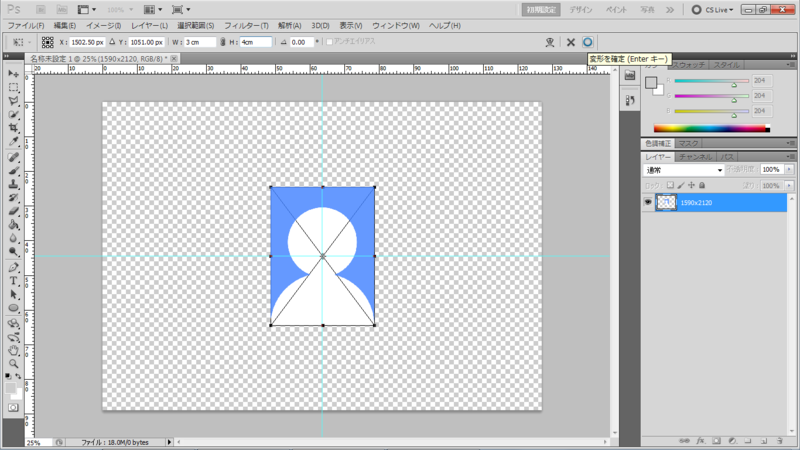Viewport: 800px width, 450px height.
Task: Select the Clone Stamp tool
Action: [13, 184]
